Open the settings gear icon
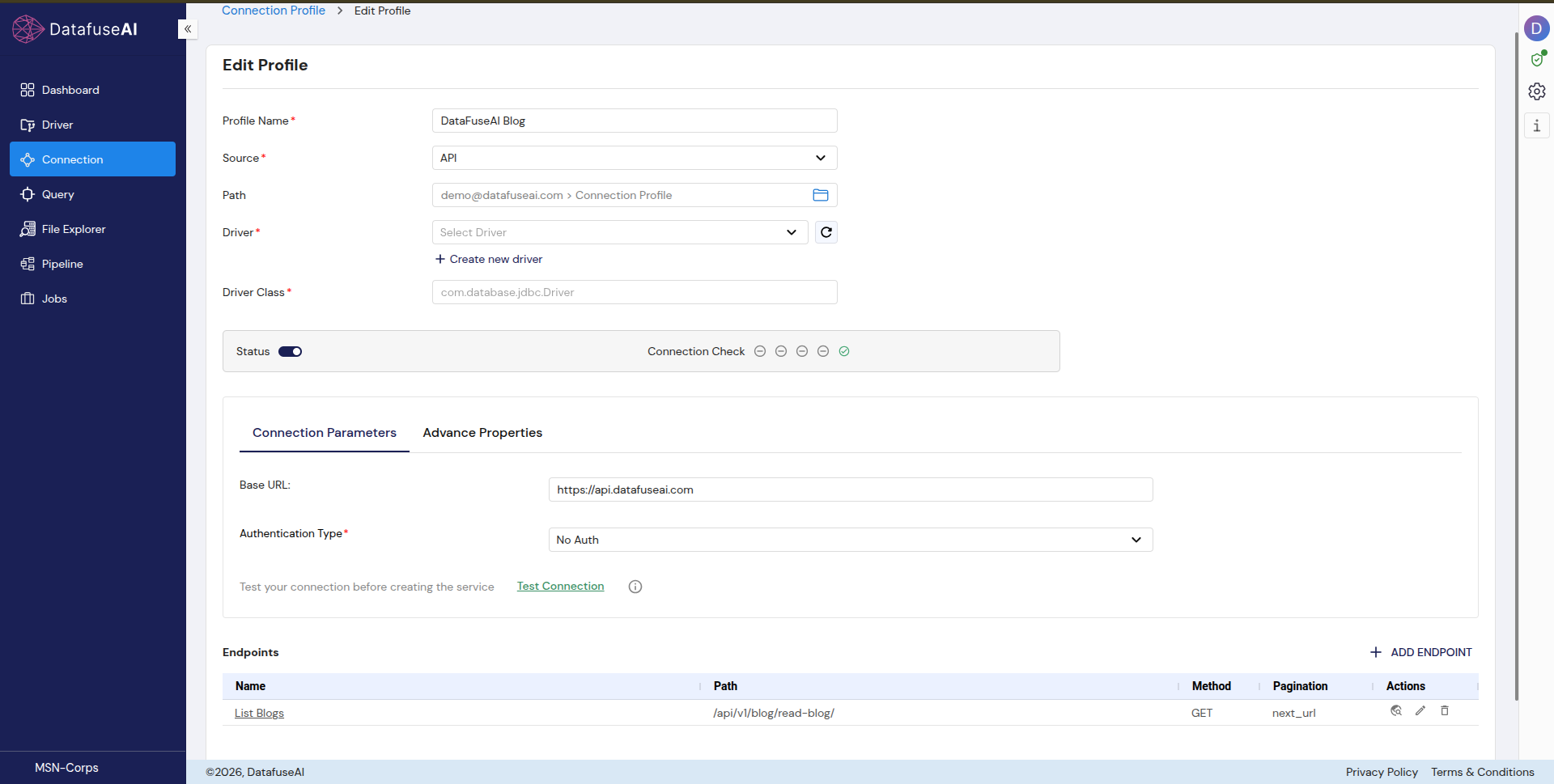The height and width of the screenshot is (784, 1554). 1537,91
